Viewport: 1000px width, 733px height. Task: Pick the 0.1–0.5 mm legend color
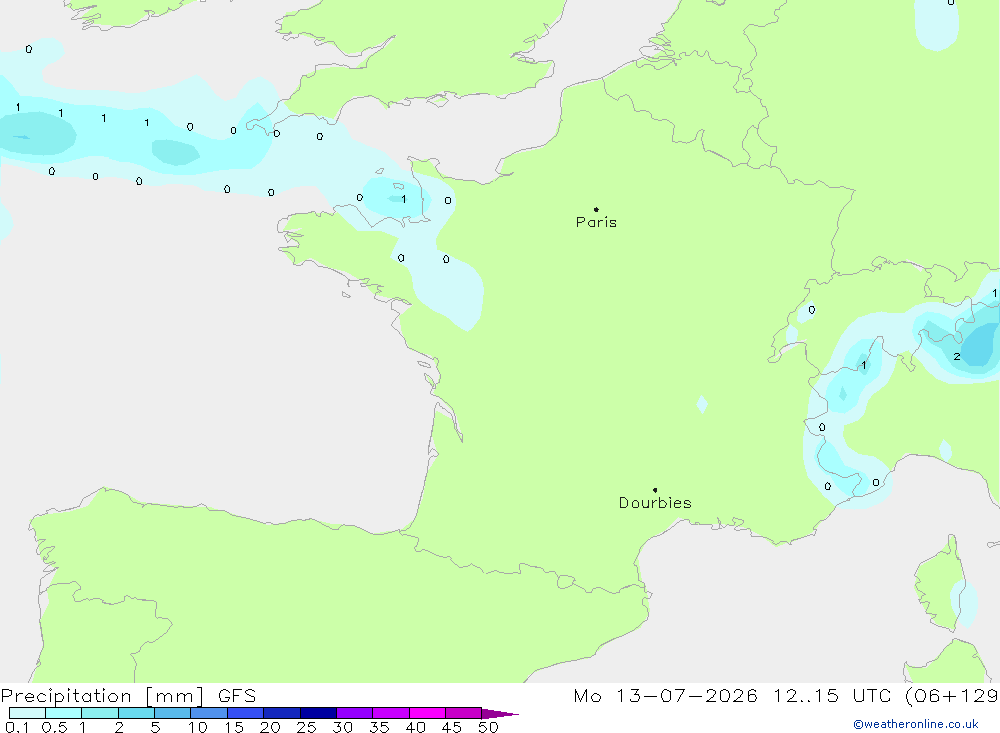[27, 713]
